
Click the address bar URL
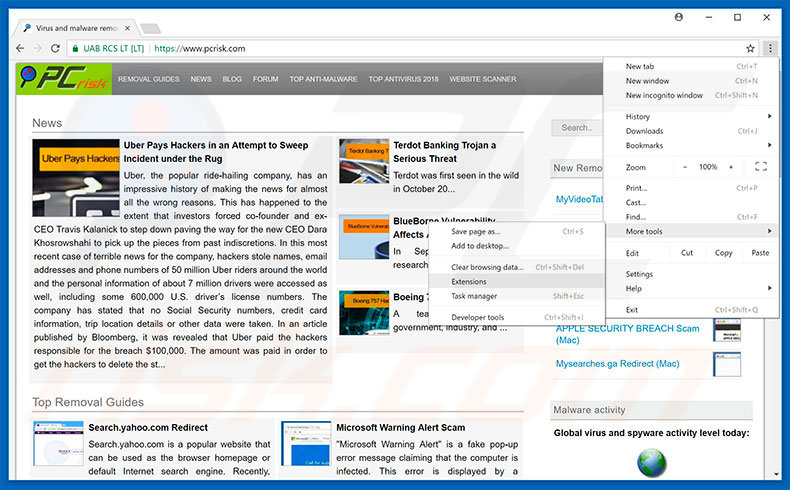click(200, 48)
